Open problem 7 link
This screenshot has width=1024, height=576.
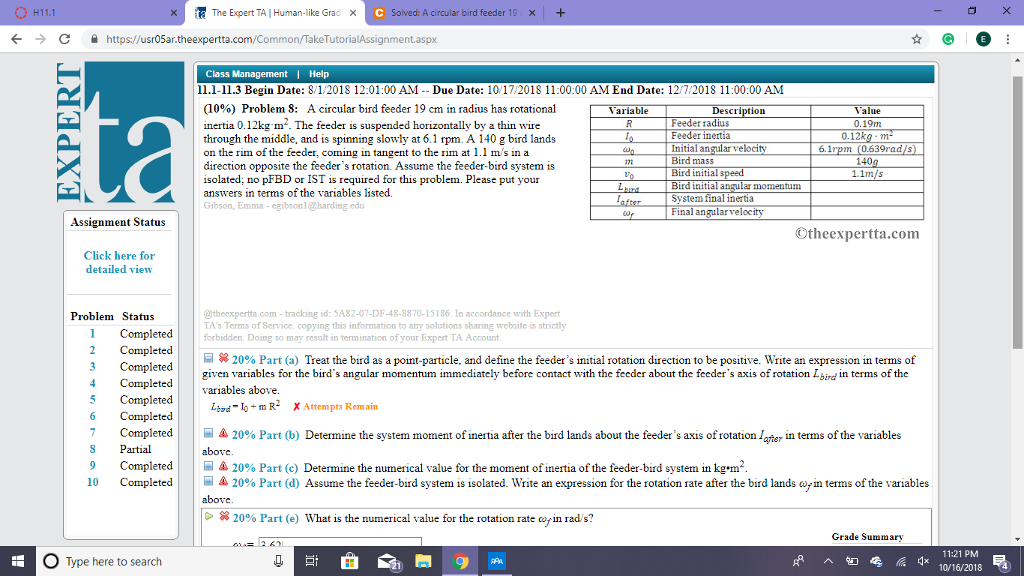(92, 432)
